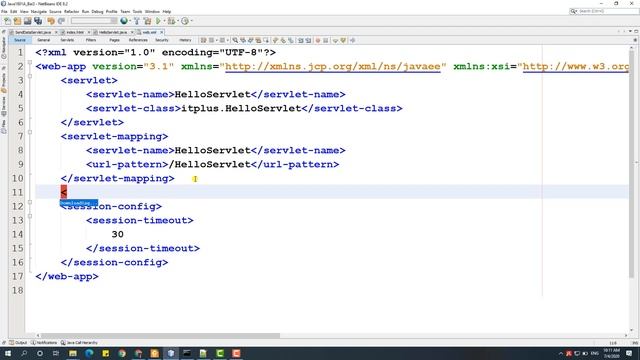Open the Debug menu
The width and height of the screenshot is (640, 360).
coord(98,11)
